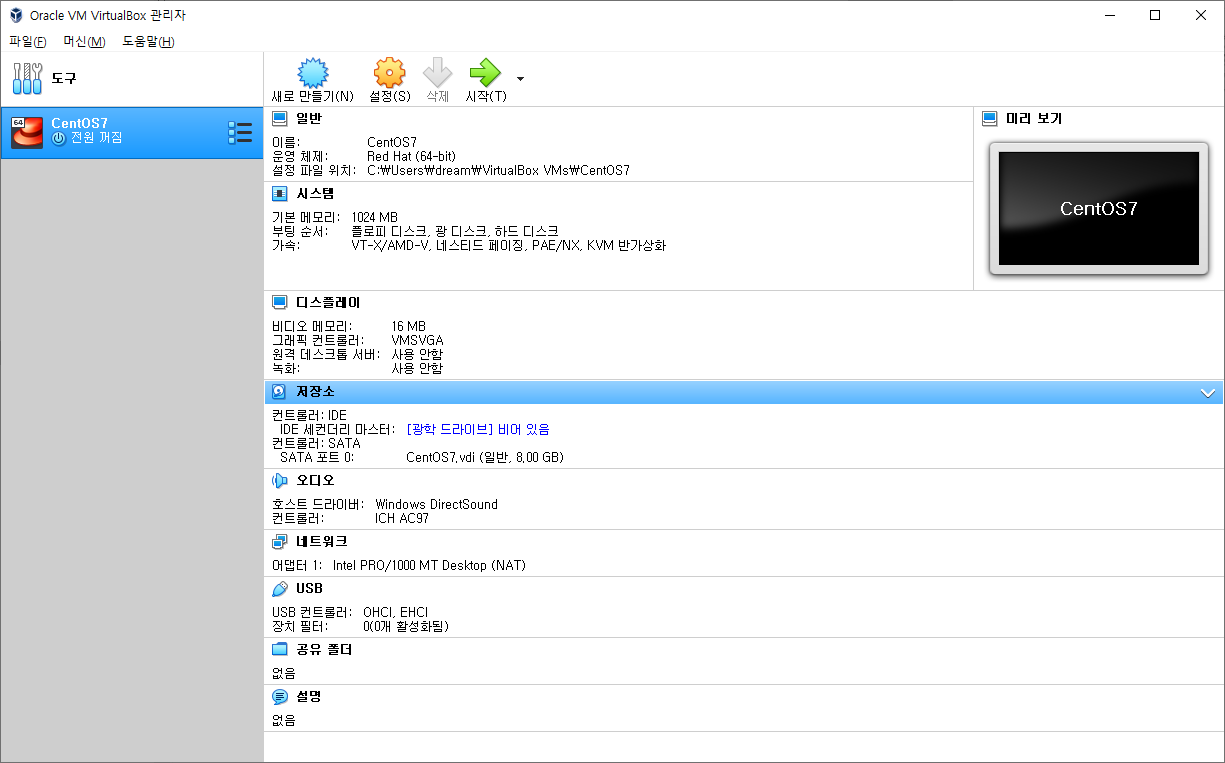Click the settings file location path text
Image resolution: width=1225 pixels, height=763 pixels.
point(499,170)
